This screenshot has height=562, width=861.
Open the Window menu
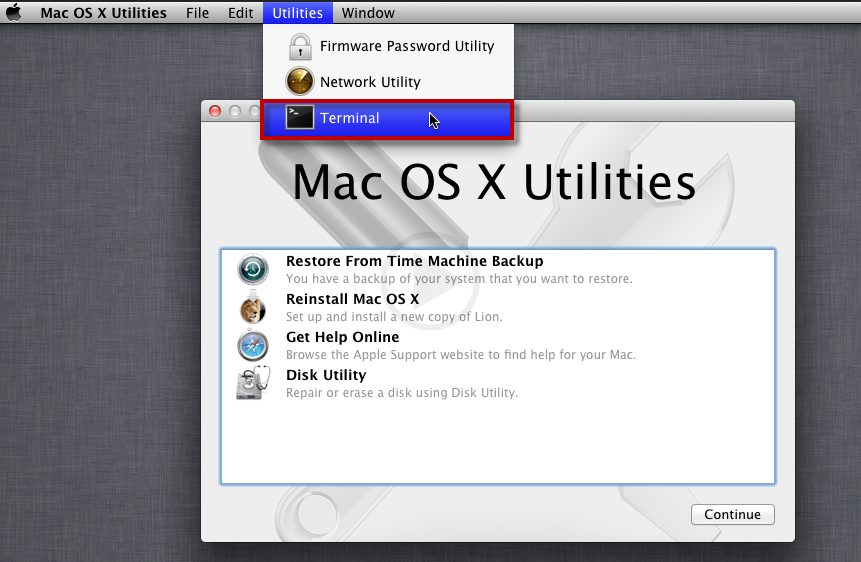tap(368, 13)
